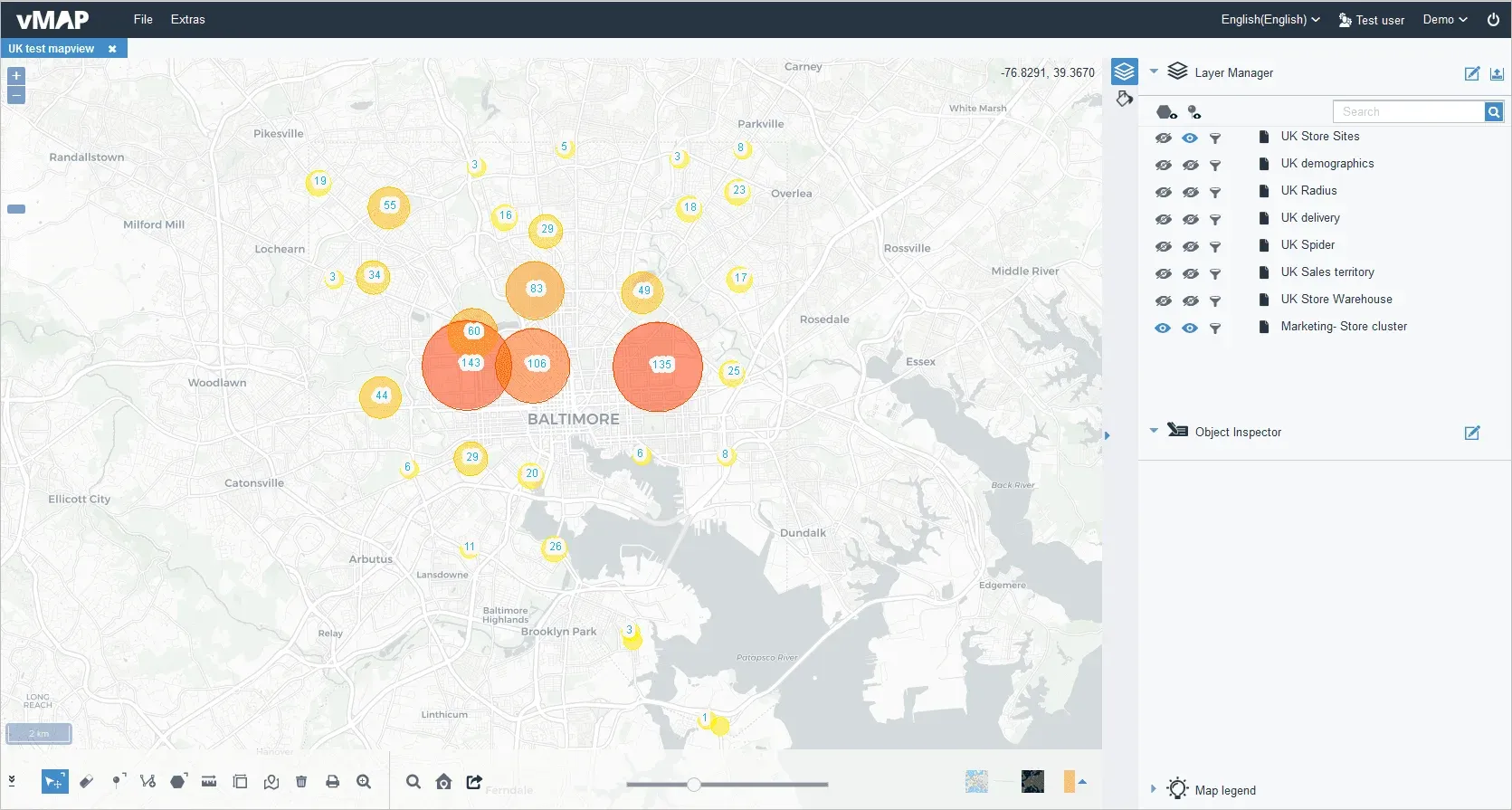Show polygon visibility of UK Store Warehouse

(x=1163, y=301)
